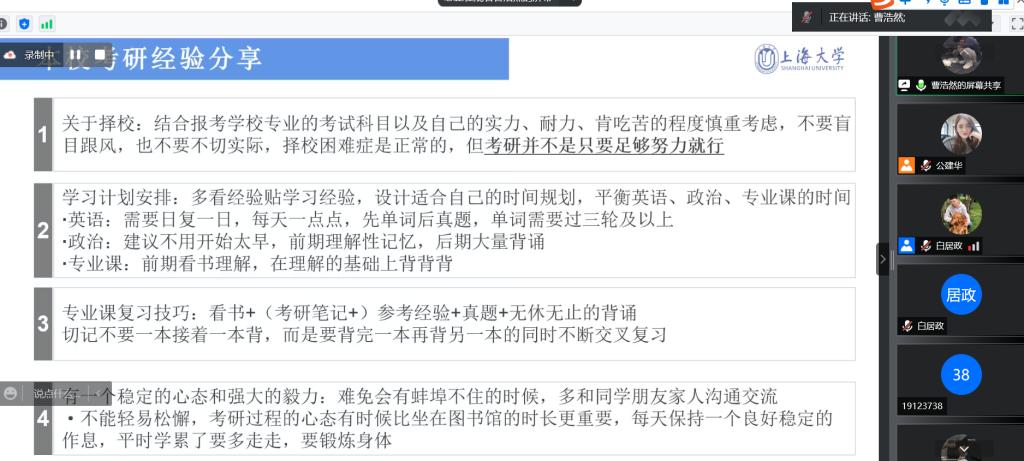
Task: Collapse the participant video sidebar
Action: click(883, 259)
